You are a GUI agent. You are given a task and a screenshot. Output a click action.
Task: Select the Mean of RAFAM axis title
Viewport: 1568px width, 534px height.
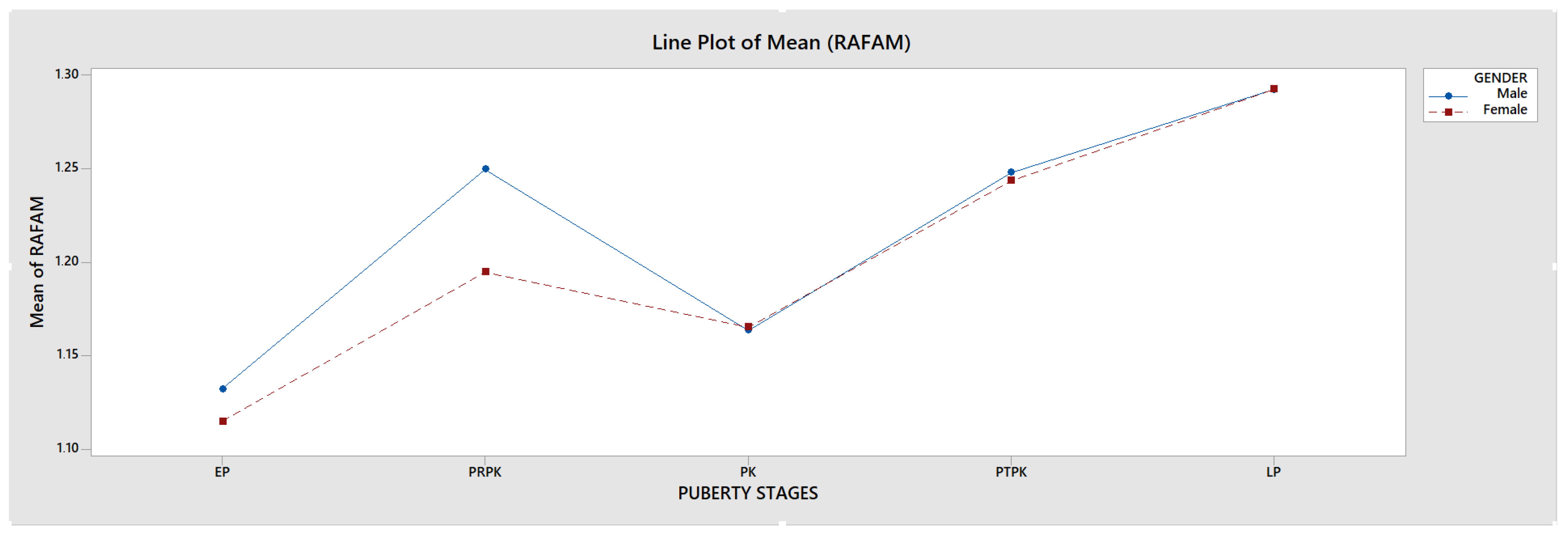(37, 262)
